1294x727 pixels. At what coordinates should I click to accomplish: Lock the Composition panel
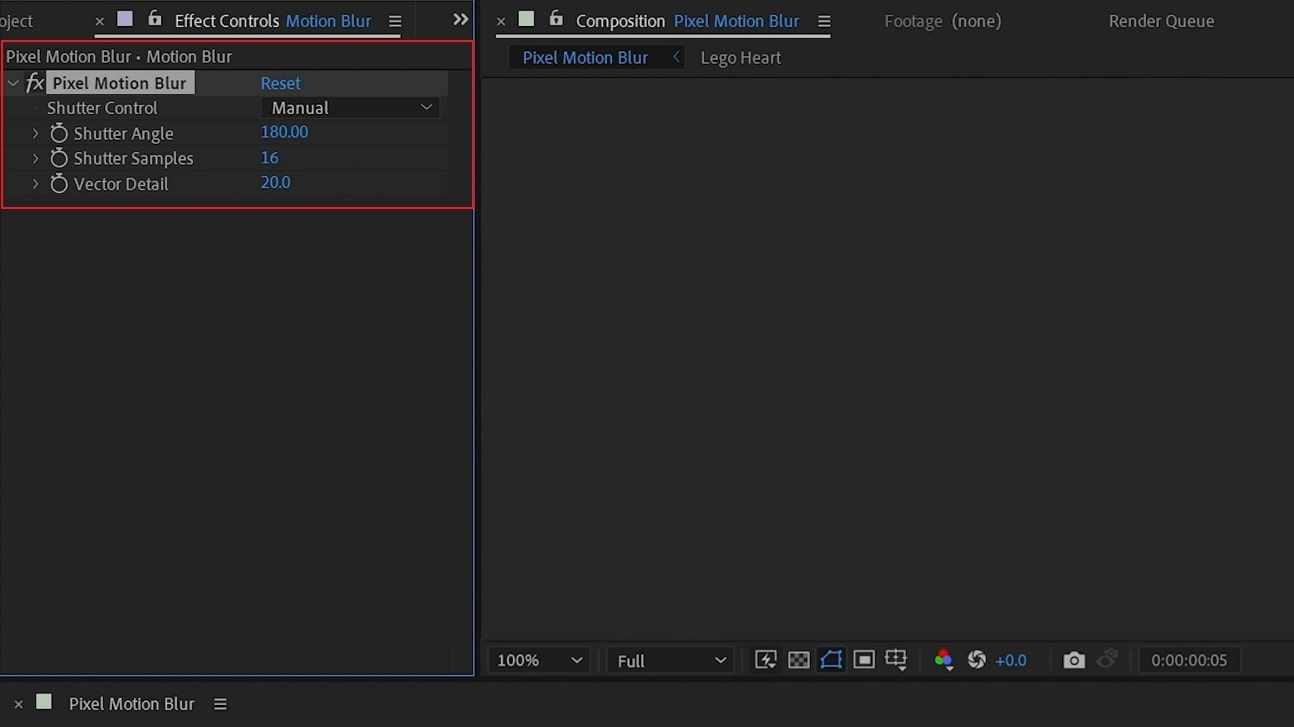(x=556, y=19)
